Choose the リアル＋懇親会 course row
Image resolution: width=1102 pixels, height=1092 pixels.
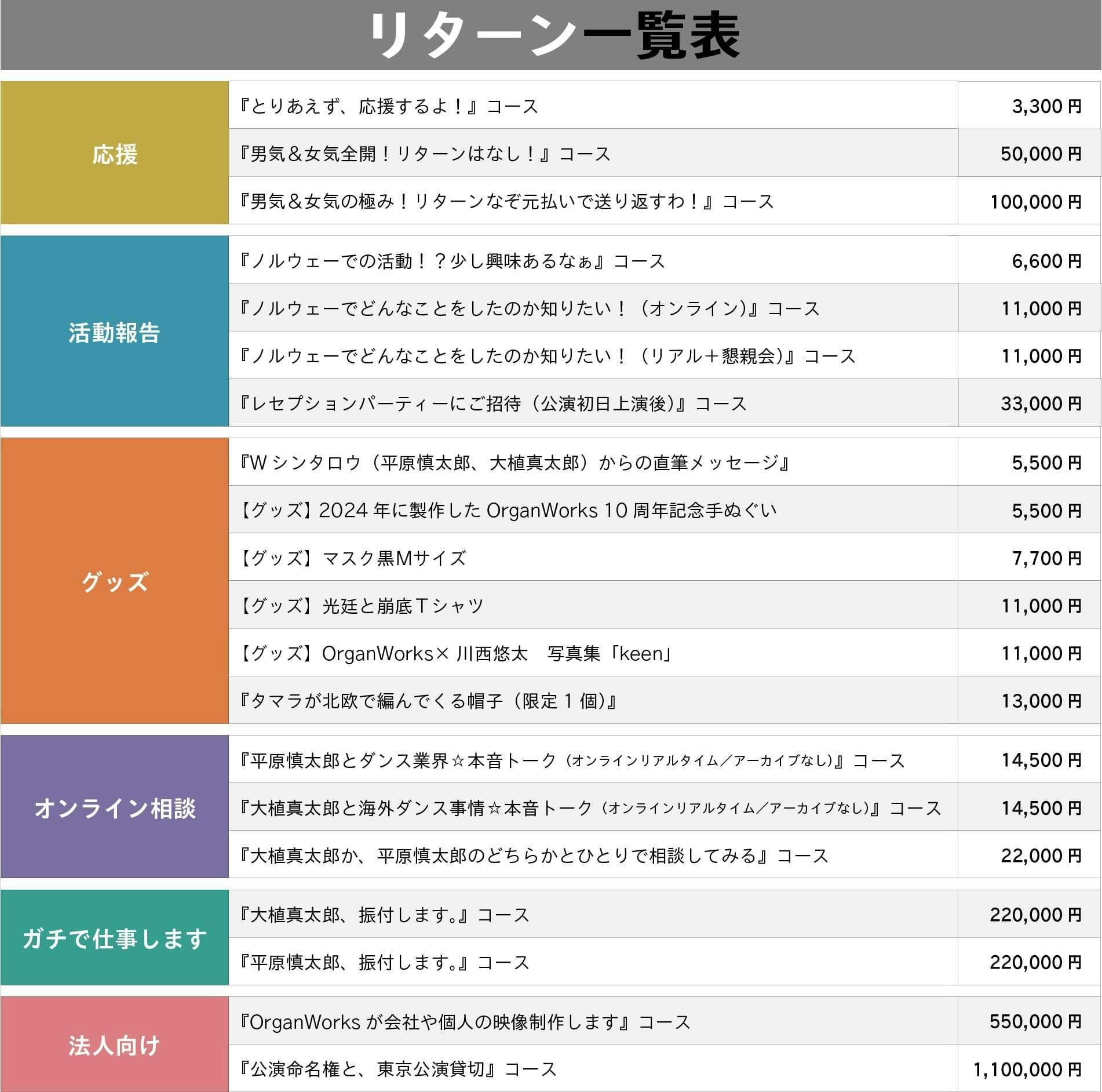pyautogui.click(x=547, y=356)
